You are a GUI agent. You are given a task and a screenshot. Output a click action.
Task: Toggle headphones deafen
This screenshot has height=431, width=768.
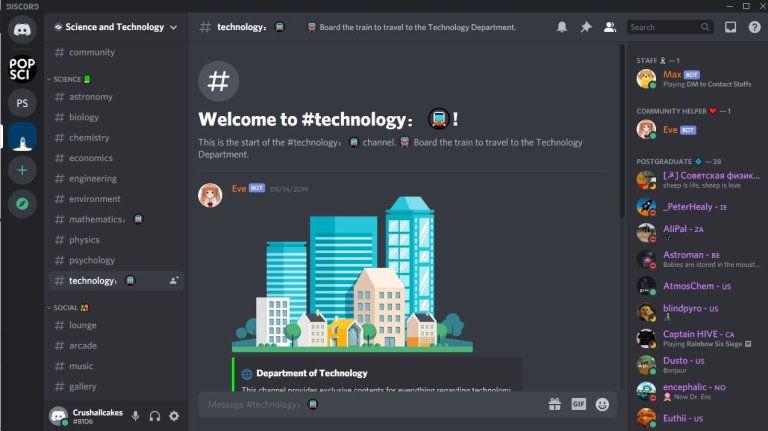(x=155, y=416)
